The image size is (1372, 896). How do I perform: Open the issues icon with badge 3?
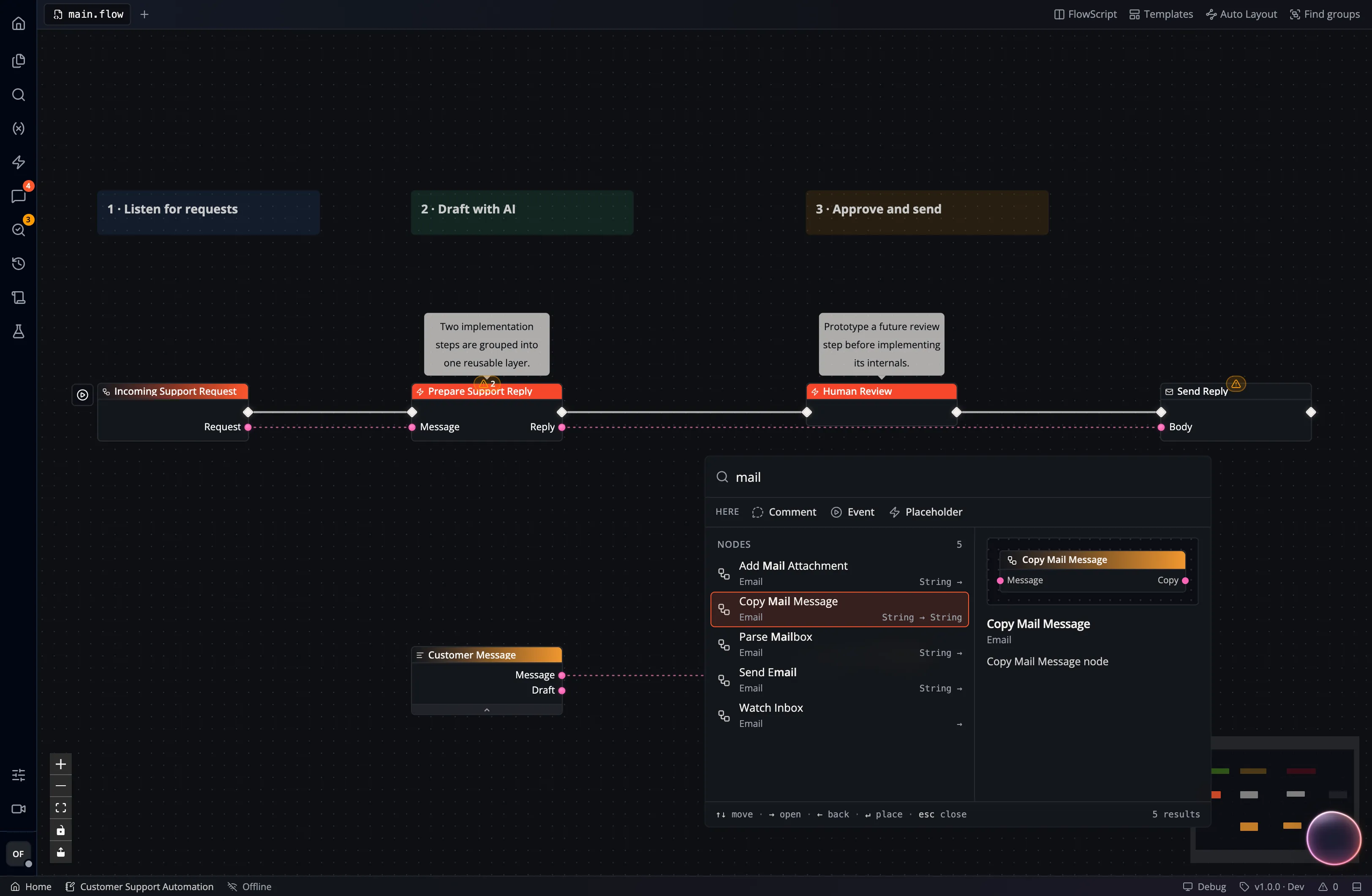19,229
